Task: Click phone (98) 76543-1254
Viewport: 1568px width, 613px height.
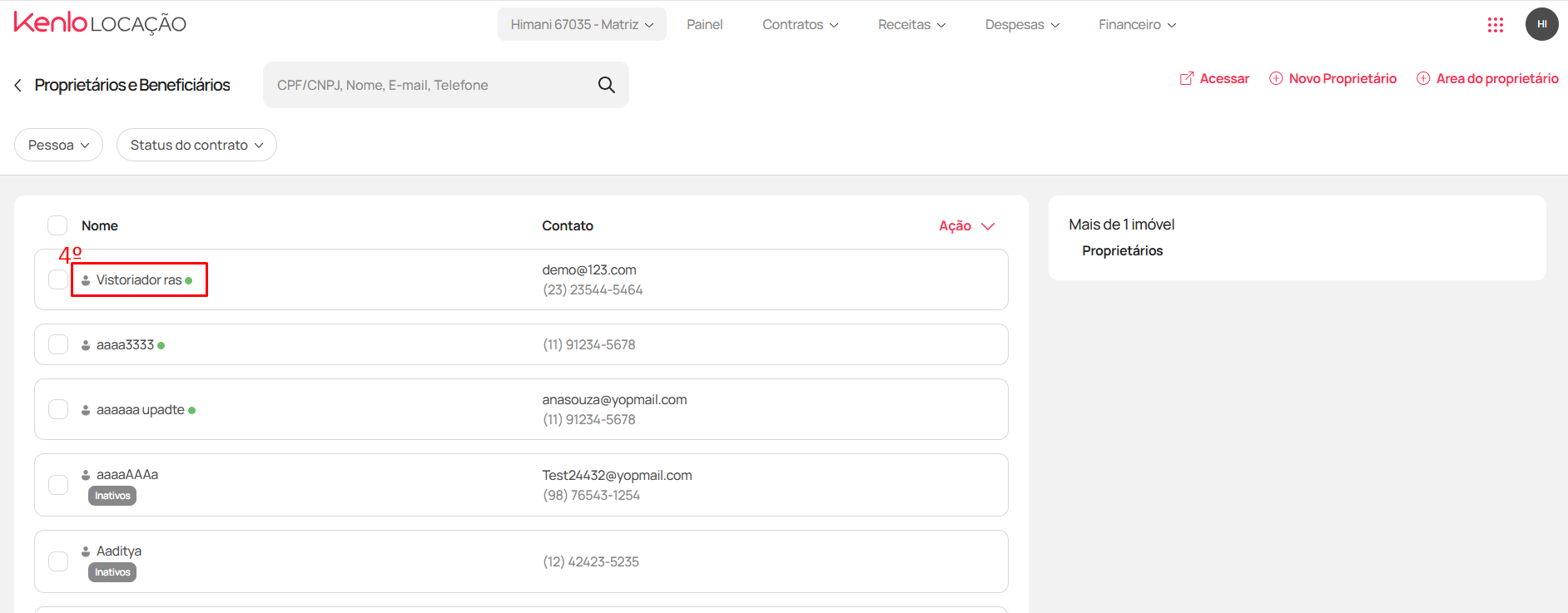Action: tap(592, 496)
